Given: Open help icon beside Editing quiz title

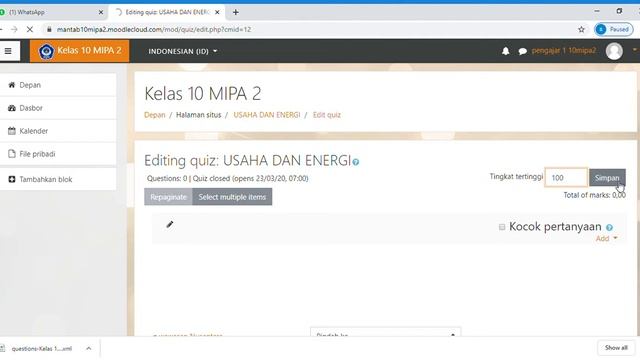Looking at the screenshot, I should [x=356, y=162].
